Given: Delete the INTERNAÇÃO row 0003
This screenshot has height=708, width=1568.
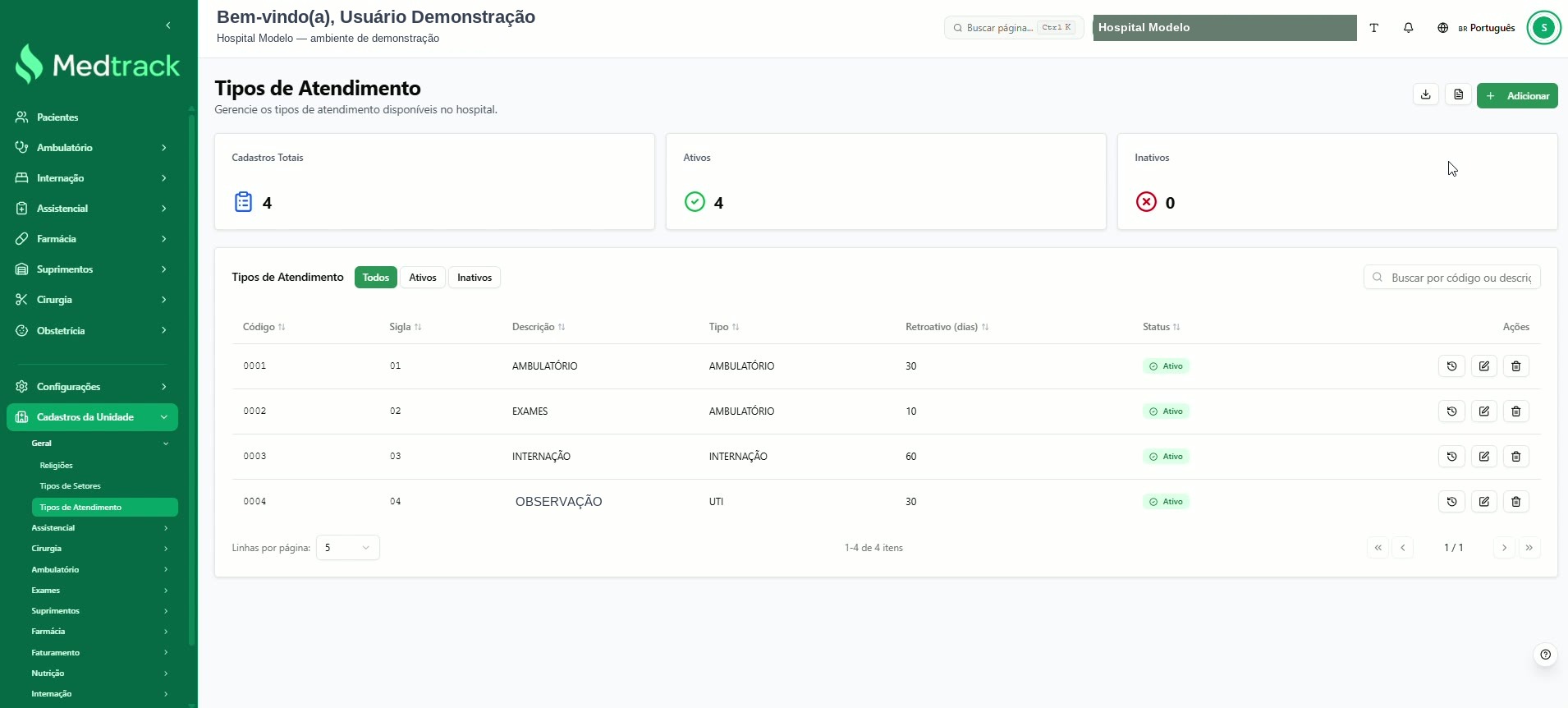Looking at the screenshot, I should tap(1516, 457).
